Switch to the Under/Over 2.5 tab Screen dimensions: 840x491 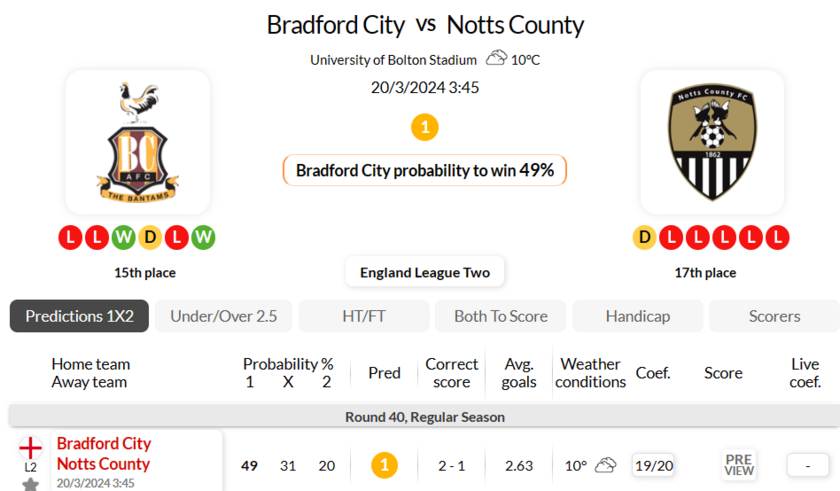point(224,316)
